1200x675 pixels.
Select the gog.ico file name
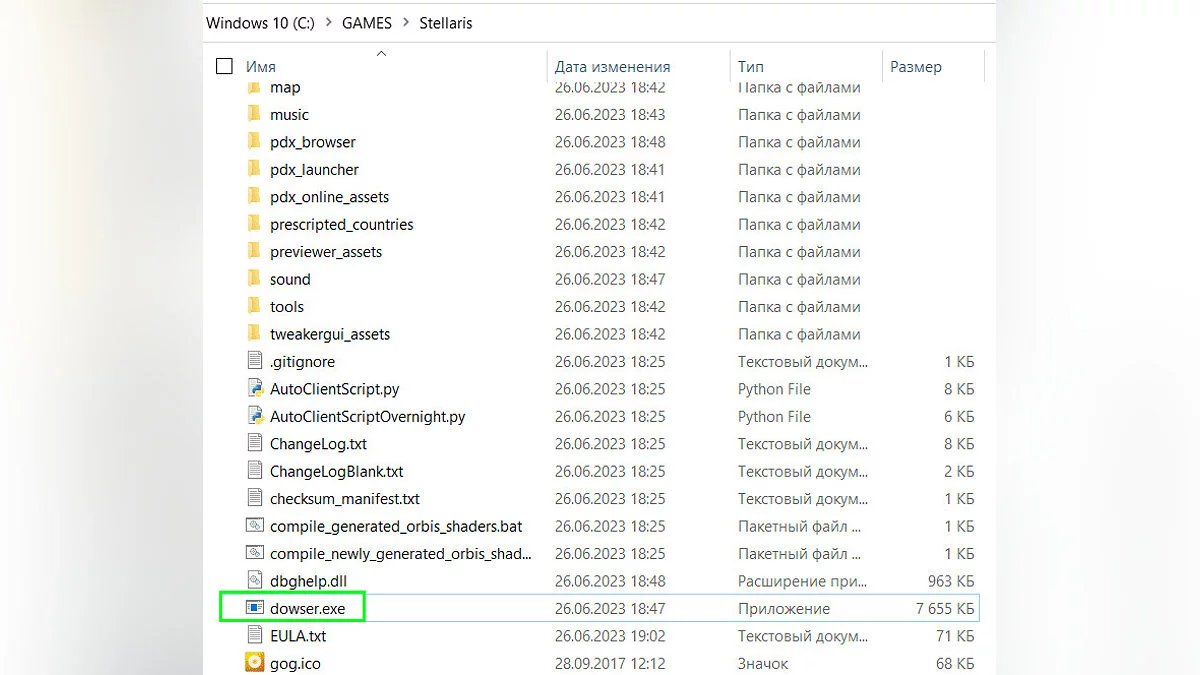tap(295, 663)
